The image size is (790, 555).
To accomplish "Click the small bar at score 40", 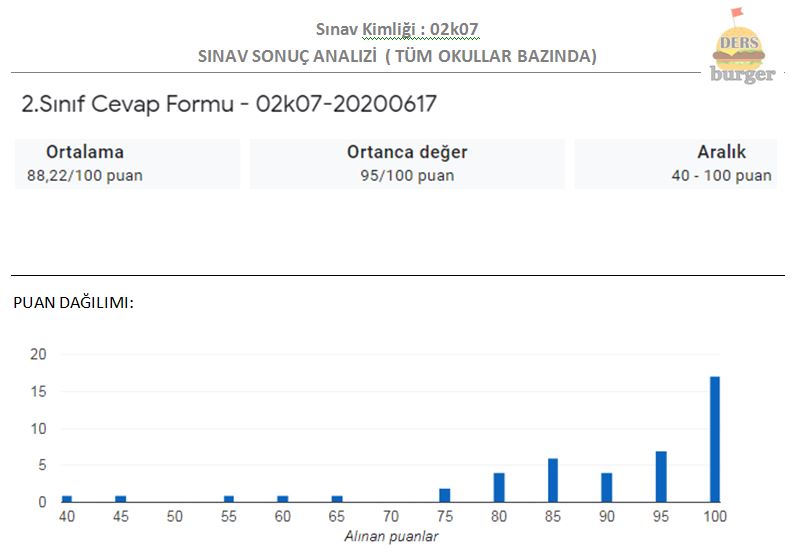I will click(x=67, y=498).
